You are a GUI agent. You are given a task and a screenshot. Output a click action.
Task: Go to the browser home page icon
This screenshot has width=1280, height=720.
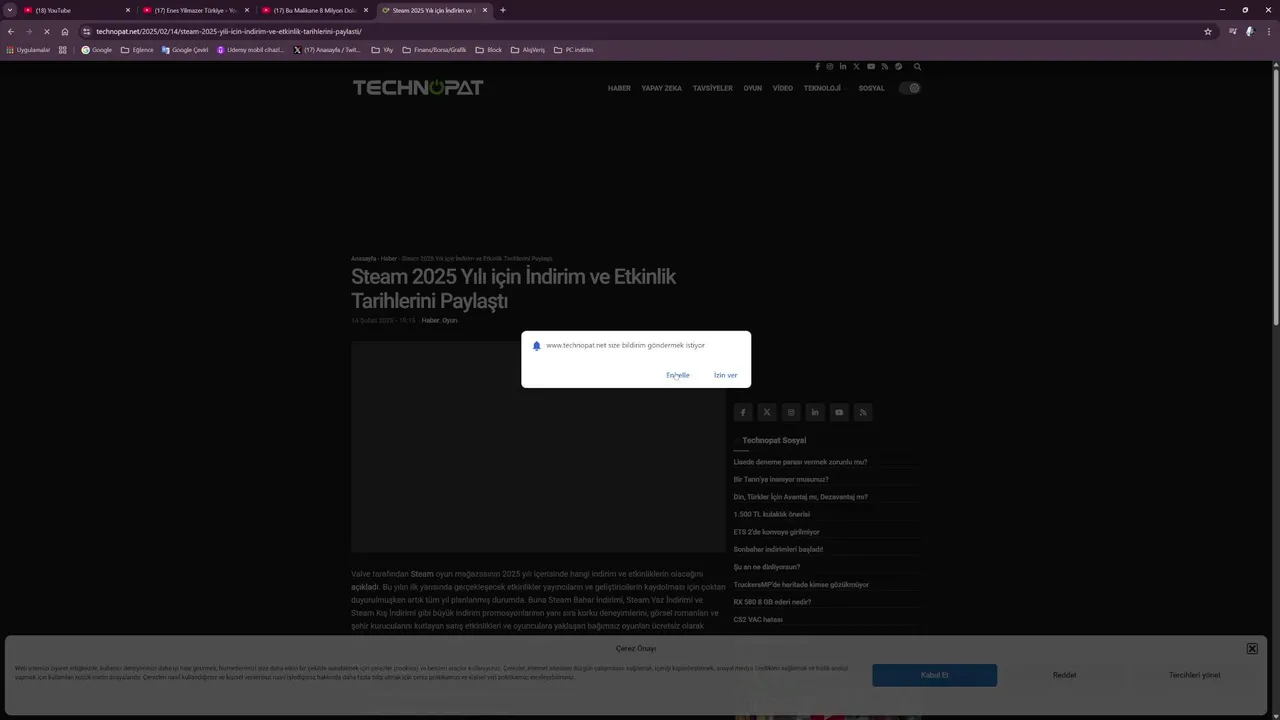coord(65,31)
